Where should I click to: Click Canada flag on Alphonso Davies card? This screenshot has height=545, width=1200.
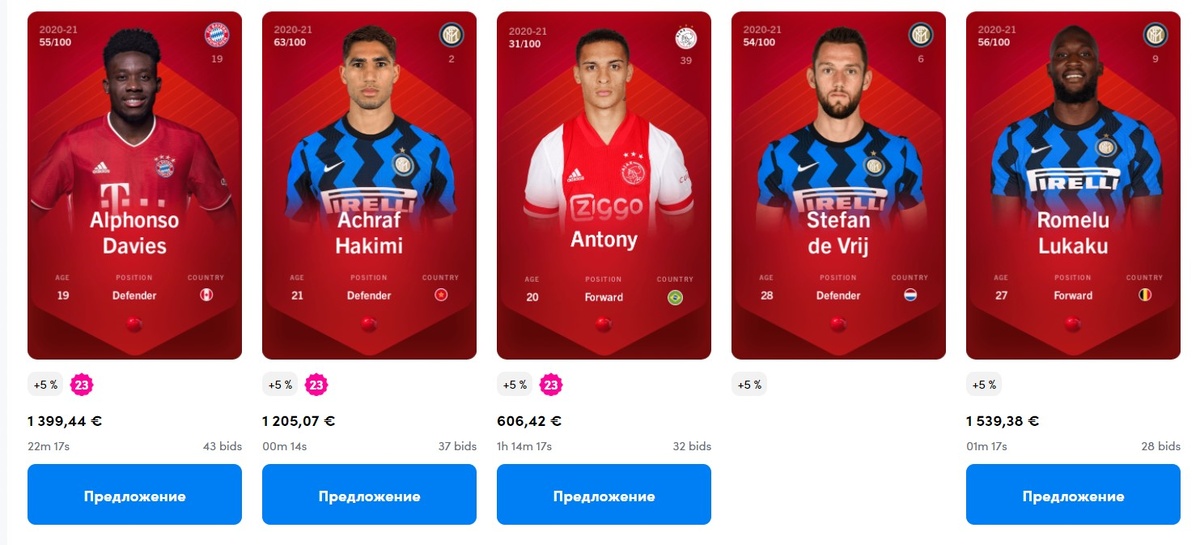[207, 295]
